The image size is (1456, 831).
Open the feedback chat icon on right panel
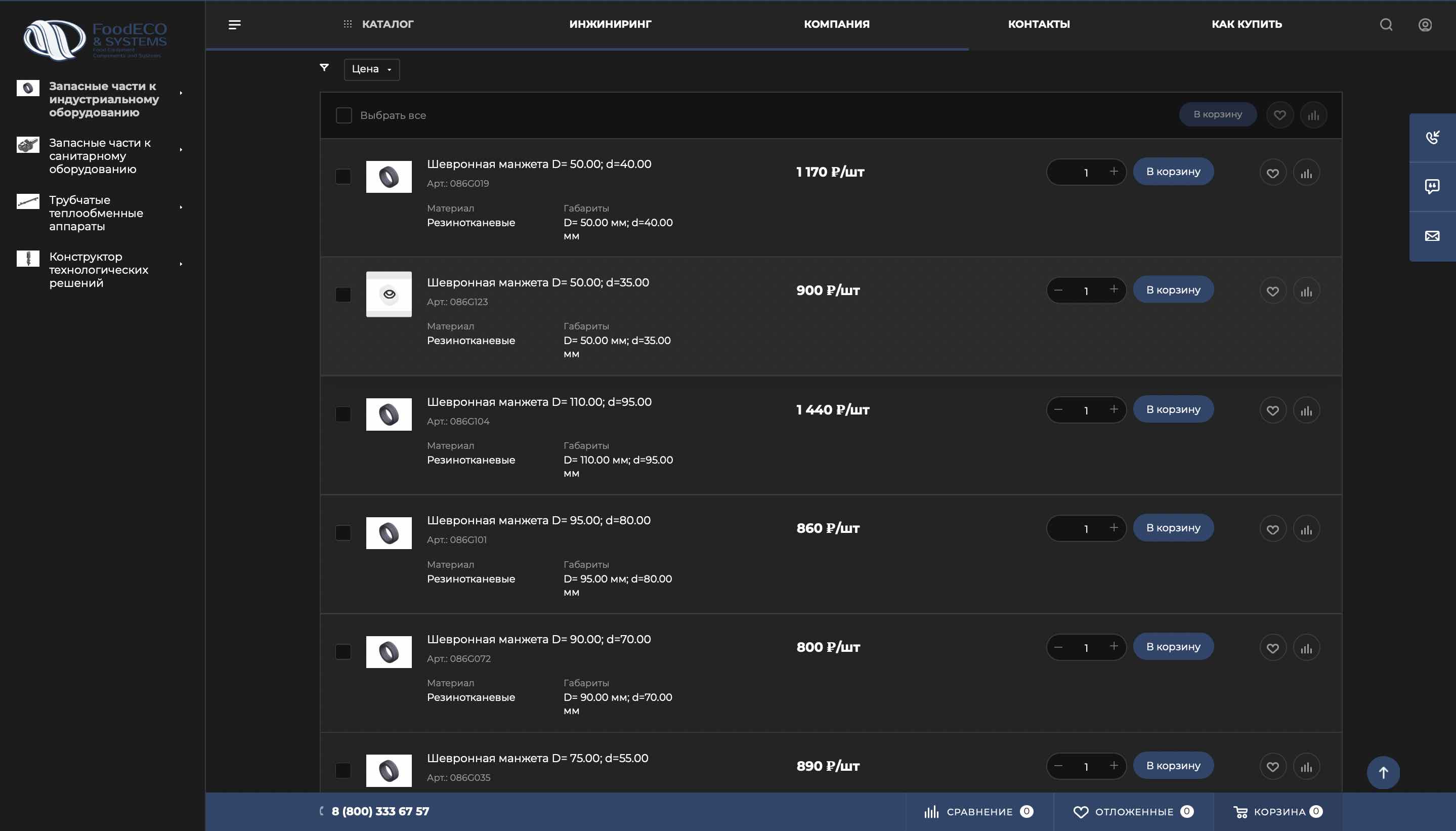pos(1432,187)
